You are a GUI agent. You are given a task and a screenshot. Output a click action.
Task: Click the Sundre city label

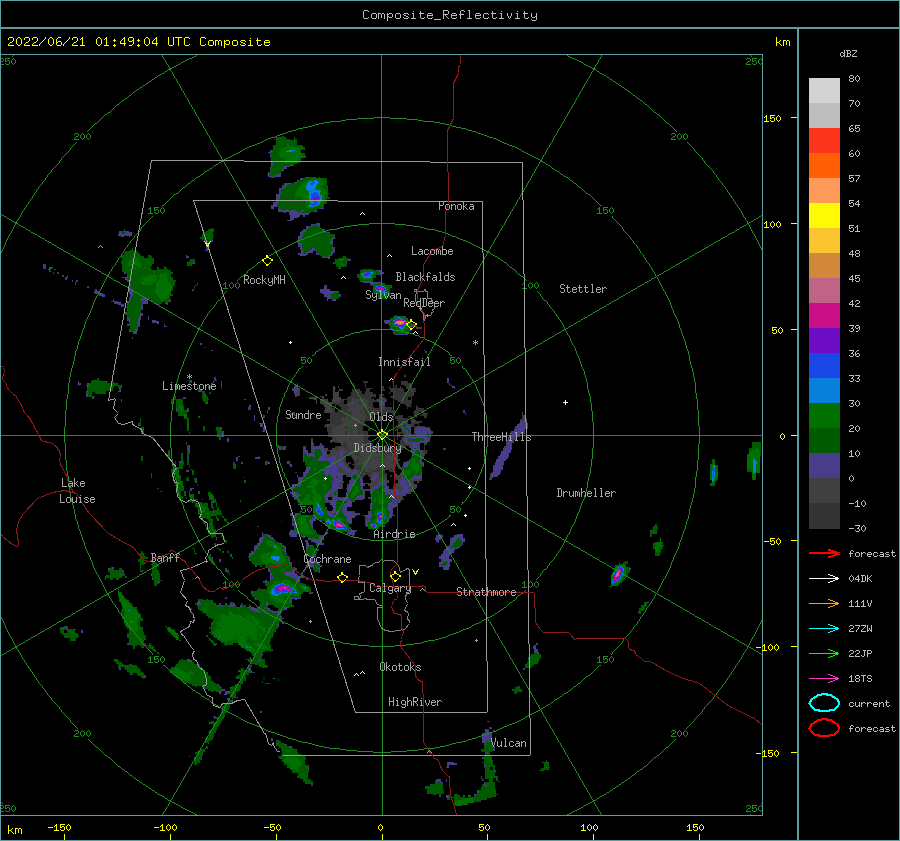303,414
